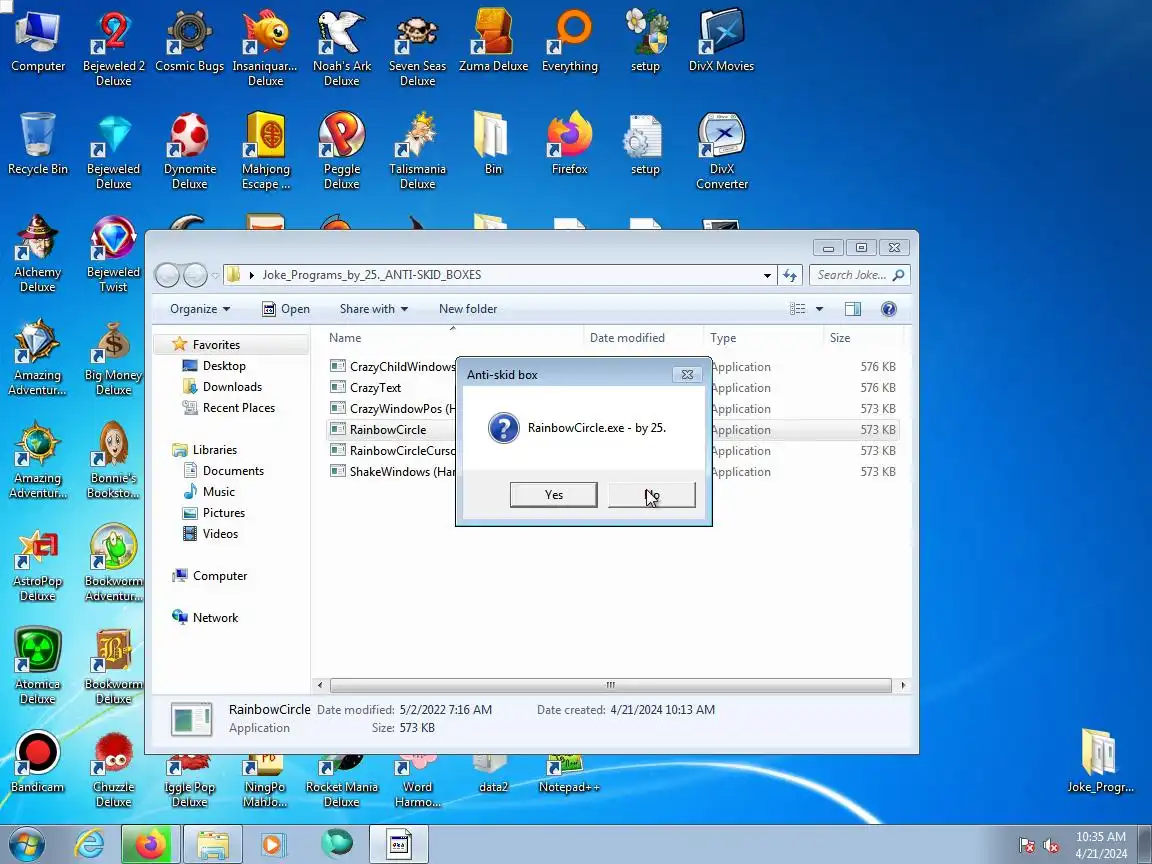Image resolution: width=1152 pixels, height=864 pixels.
Task: Open the Start menu
Action: [x=26, y=844]
